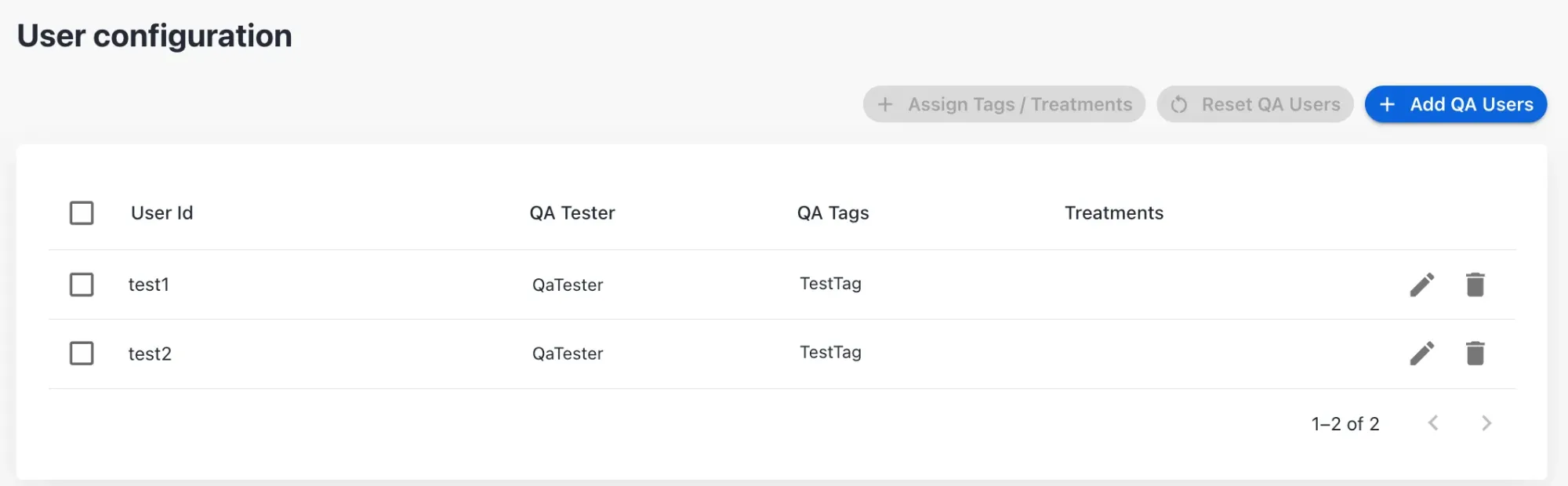
Task: Sort by the QA Tester column header
Action: pos(572,213)
